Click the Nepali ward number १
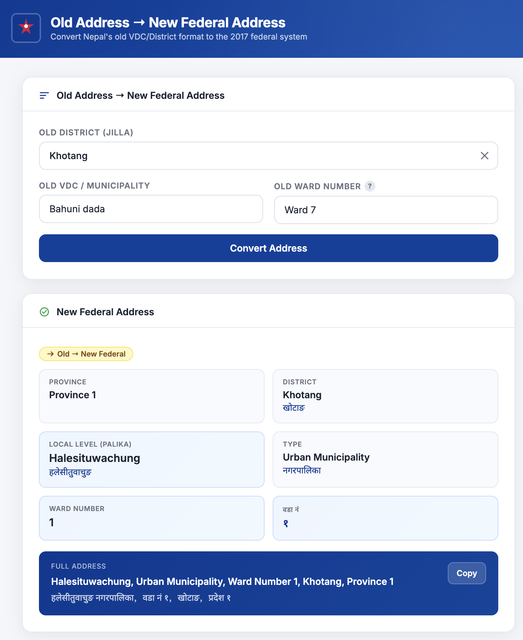523x640 pixels. 285,523
